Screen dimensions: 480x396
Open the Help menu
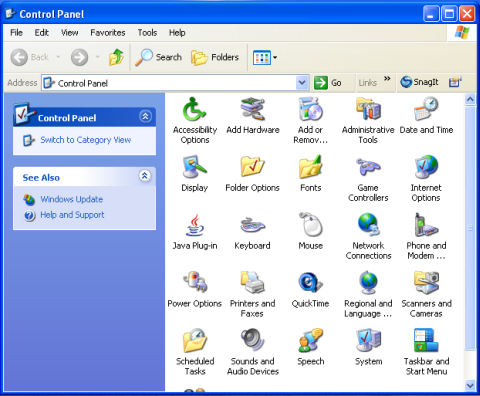pyautogui.click(x=177, y=33)
